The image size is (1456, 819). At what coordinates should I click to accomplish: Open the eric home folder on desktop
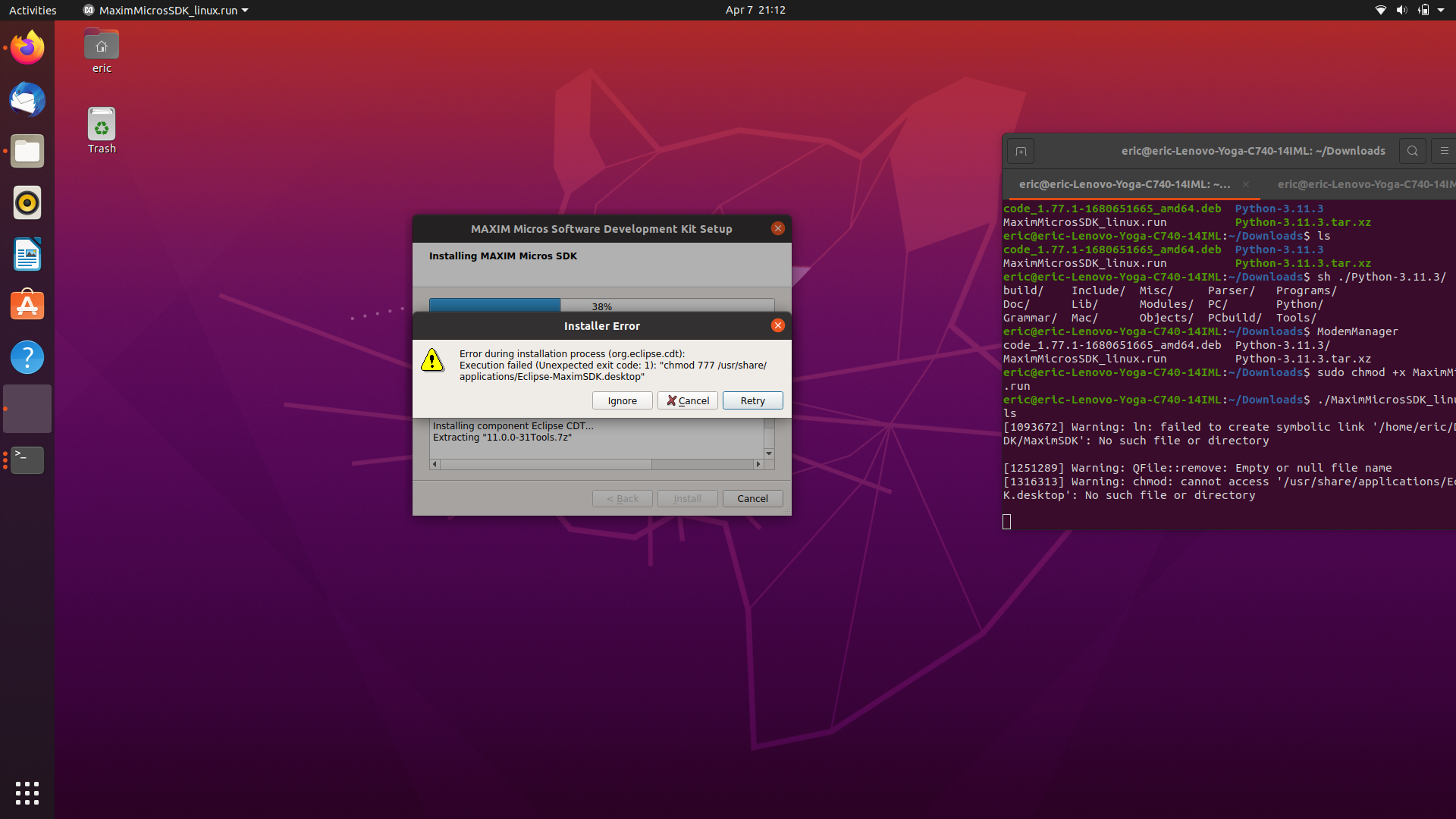tap(102, 52)
